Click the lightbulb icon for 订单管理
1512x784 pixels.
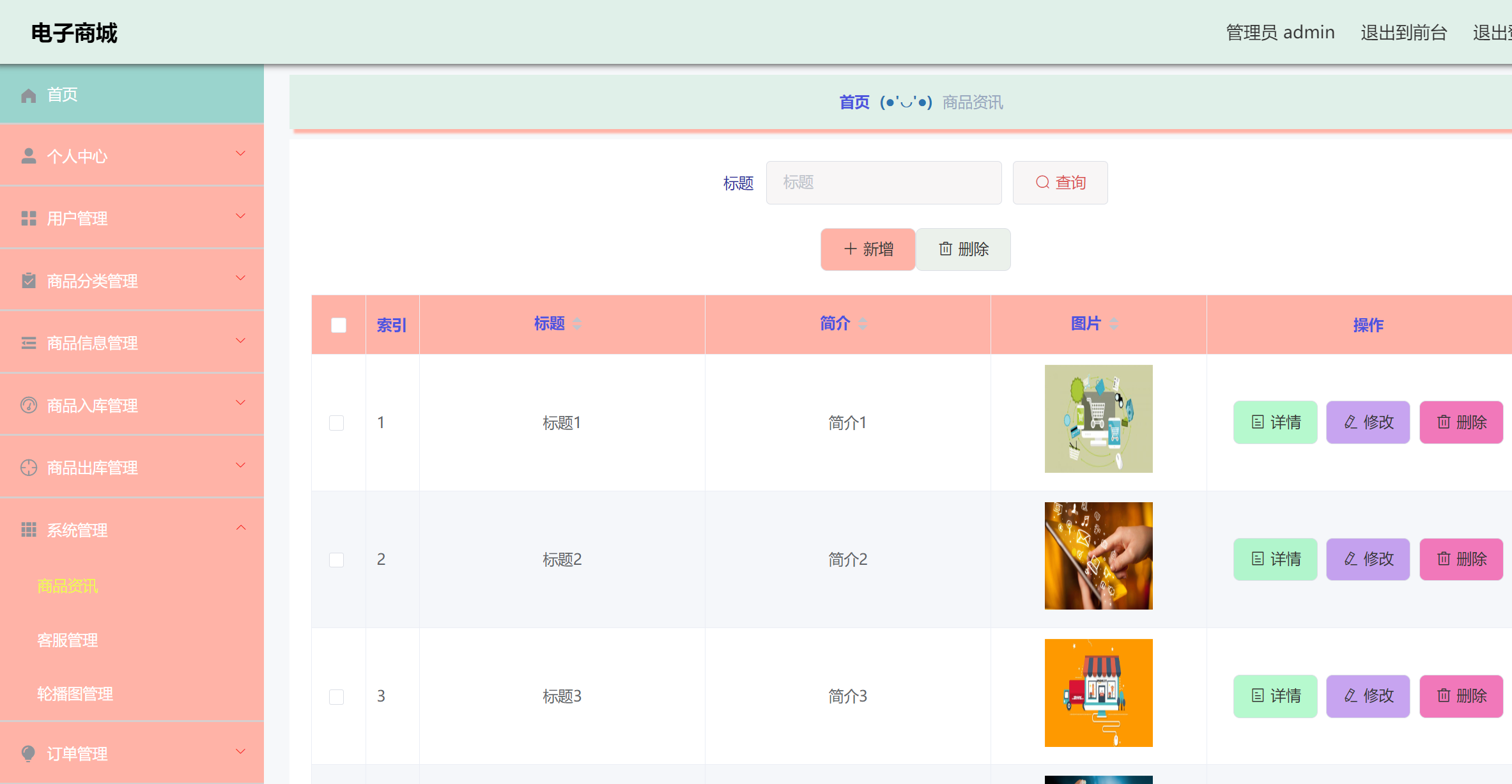28,753
